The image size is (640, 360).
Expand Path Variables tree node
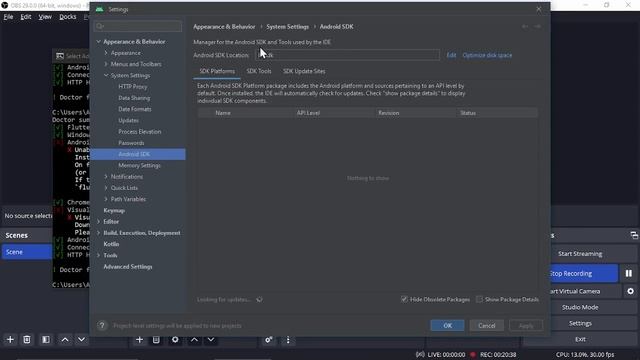(106, 199)
